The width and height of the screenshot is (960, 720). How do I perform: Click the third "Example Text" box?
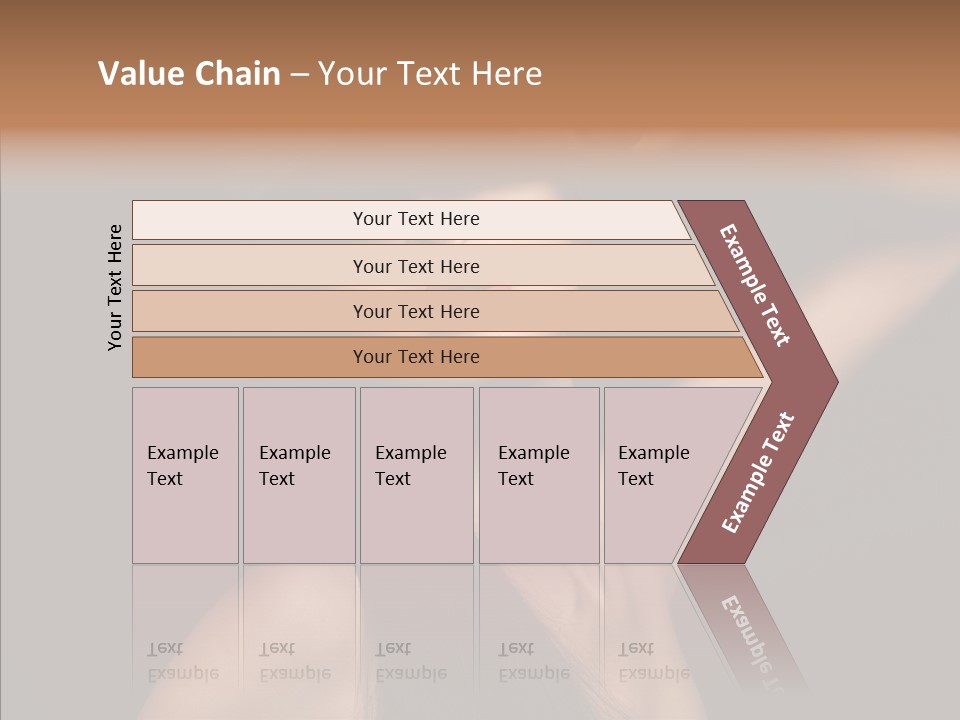click(415, 475)
